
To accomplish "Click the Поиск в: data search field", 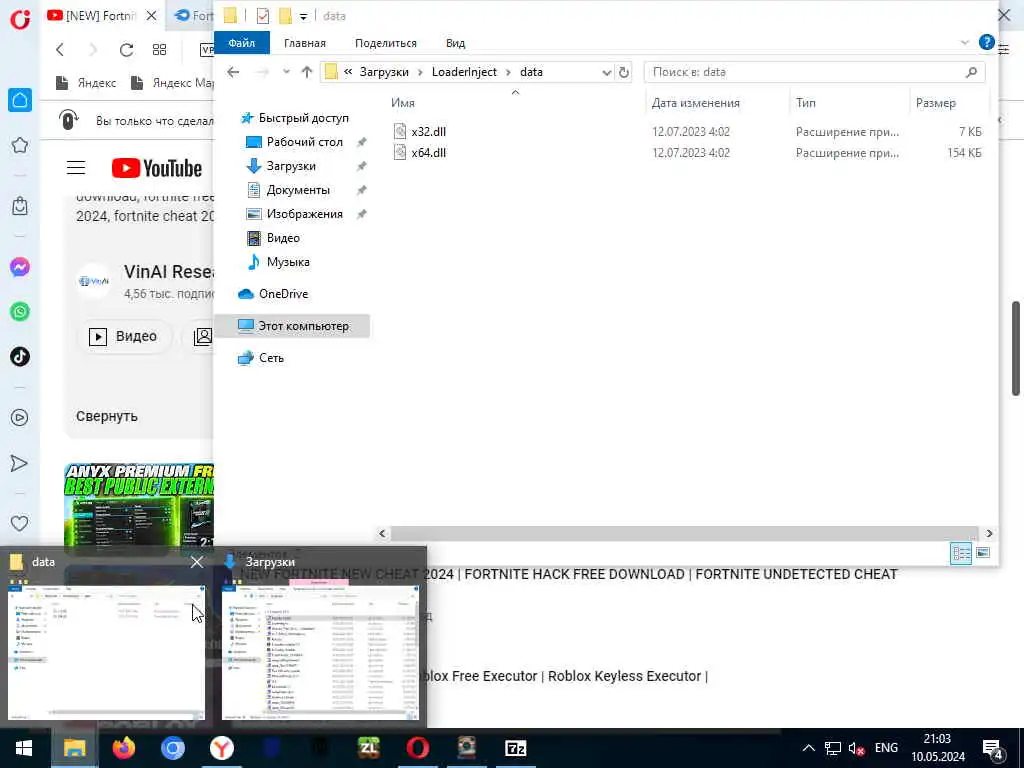I will 814,72.
